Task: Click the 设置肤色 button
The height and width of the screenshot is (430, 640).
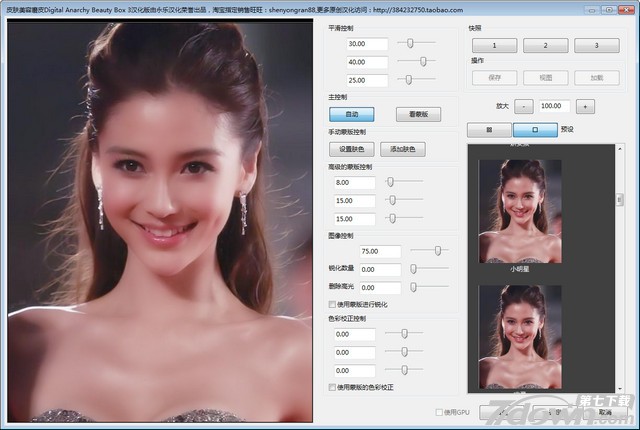Action: pos(351,149)
